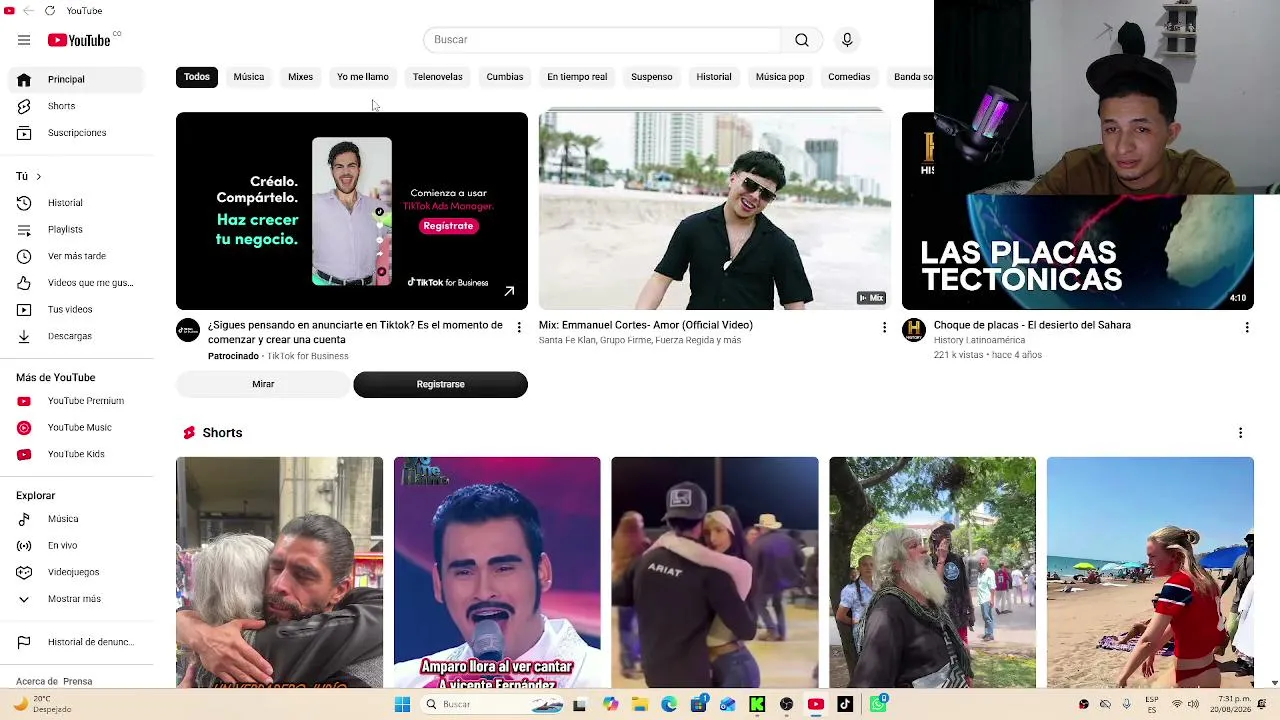
Task: Select the Música pop chip
Action: point(780,77)
